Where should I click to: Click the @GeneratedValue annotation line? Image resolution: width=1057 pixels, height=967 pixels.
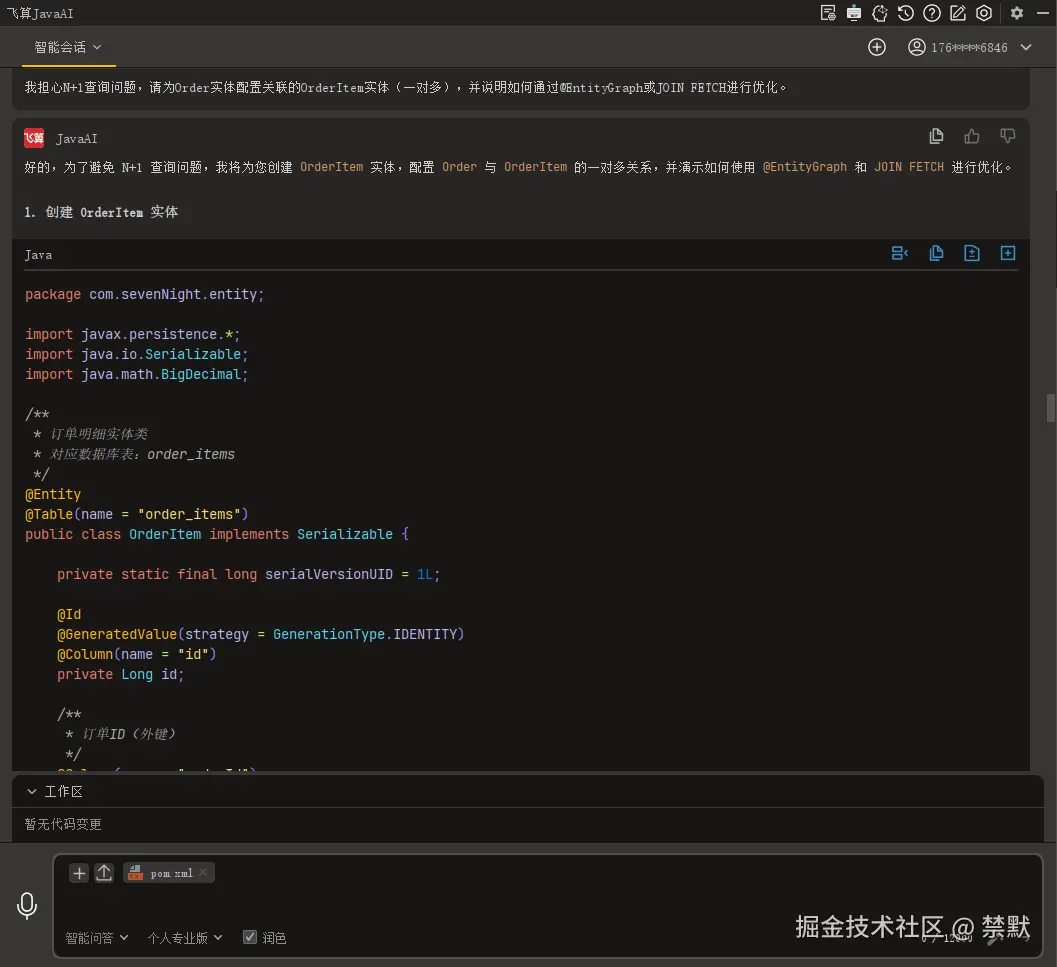coord(260,635)
